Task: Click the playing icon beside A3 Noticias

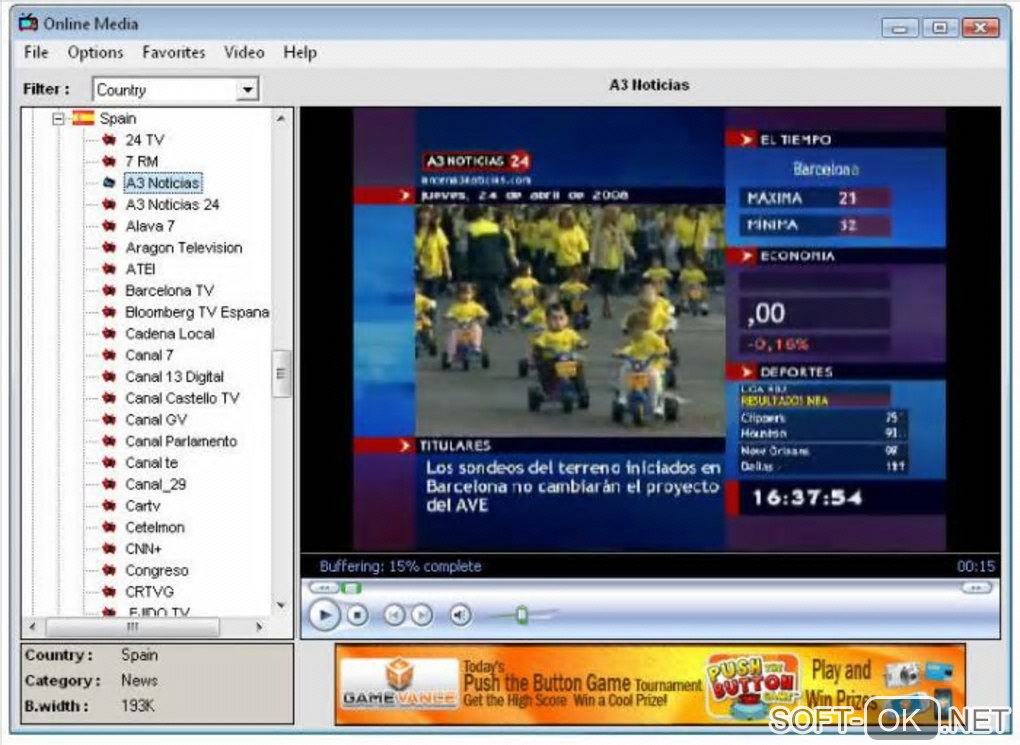Action: (109, 183)
